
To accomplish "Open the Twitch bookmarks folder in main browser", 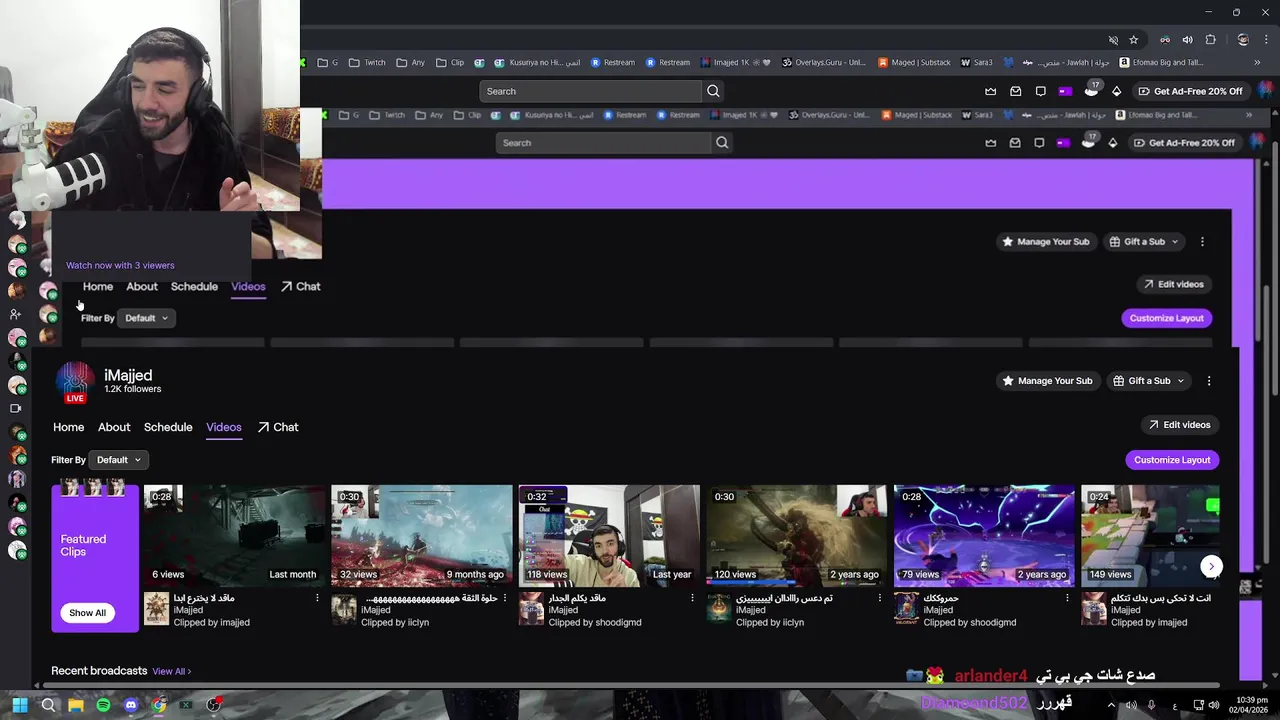I will [366, 62].
